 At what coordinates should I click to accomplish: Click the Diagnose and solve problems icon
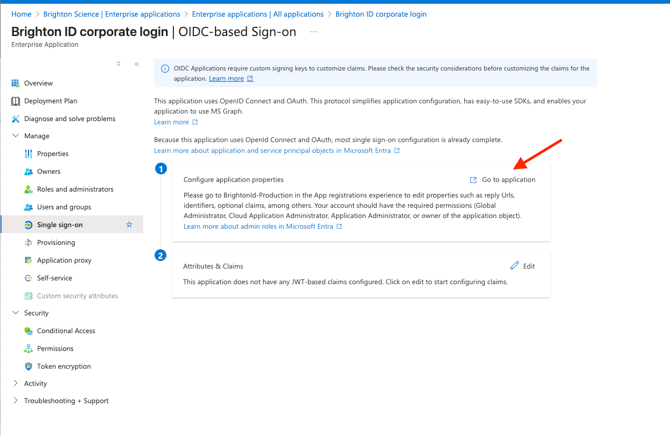tap(15, 119)
